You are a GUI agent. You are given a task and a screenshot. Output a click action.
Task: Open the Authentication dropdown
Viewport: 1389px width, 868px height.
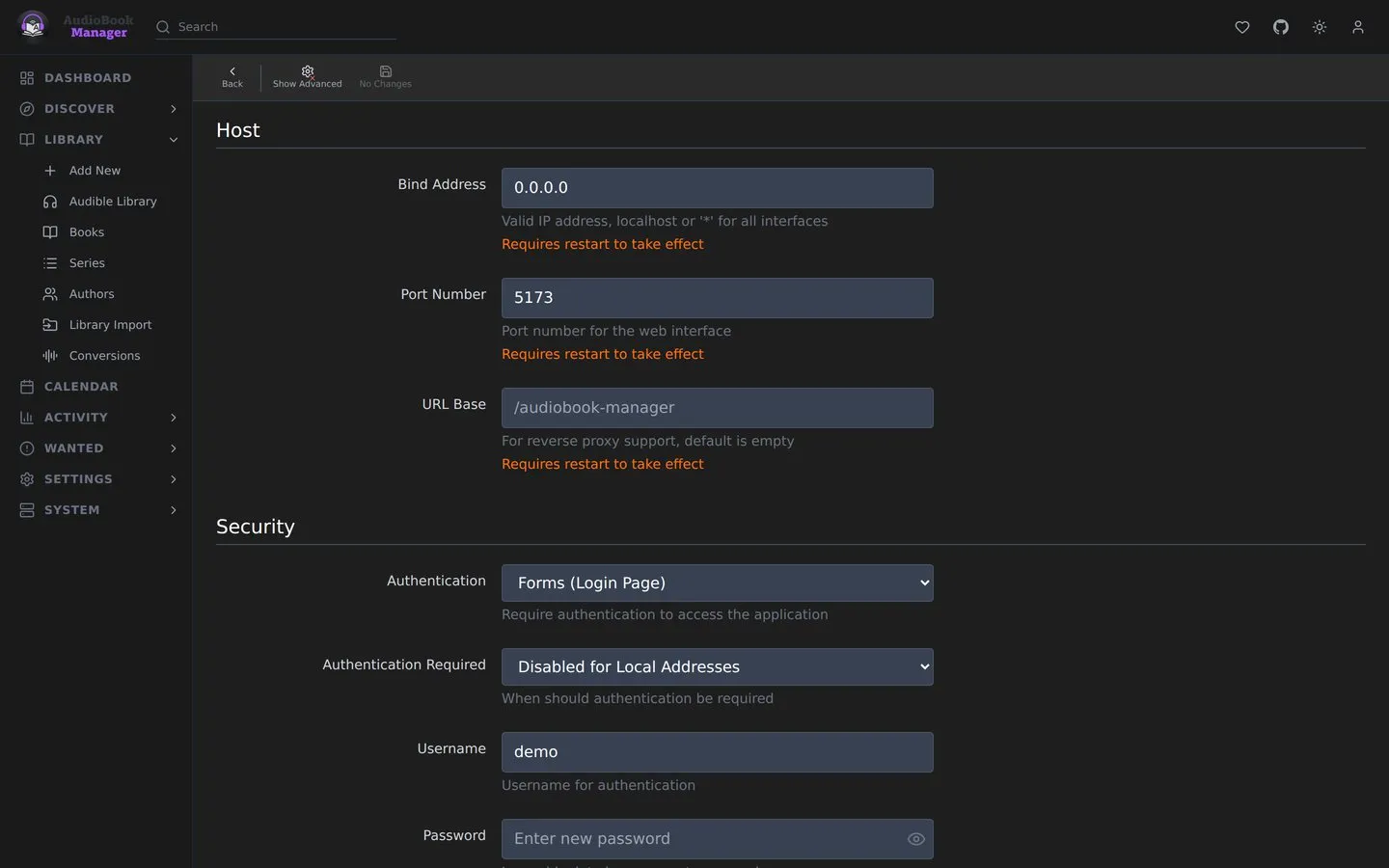pos(718,583)
